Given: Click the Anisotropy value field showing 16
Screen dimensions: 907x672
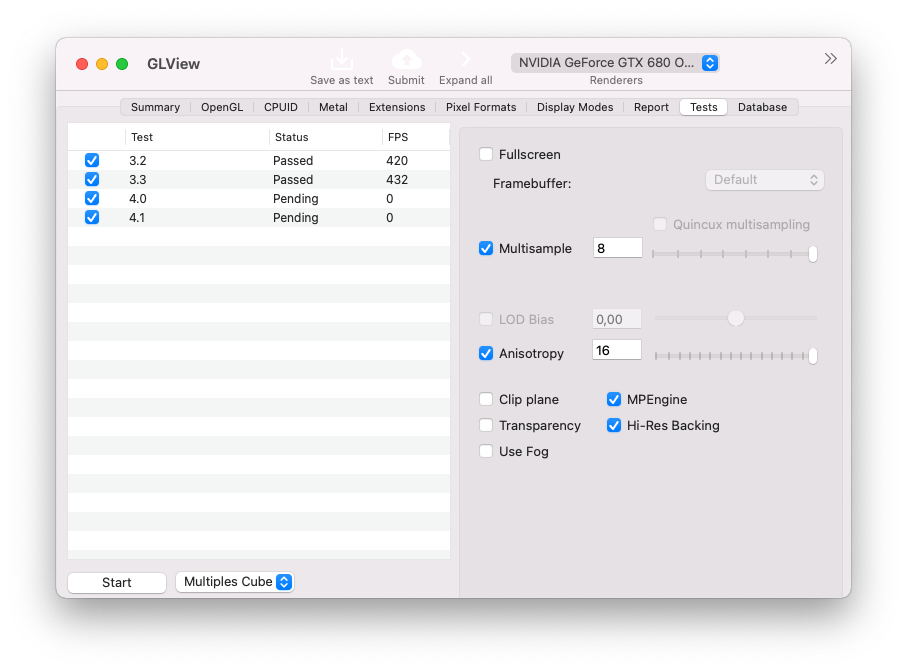Looking at the screenshot, I should click(x=617, y=350).
